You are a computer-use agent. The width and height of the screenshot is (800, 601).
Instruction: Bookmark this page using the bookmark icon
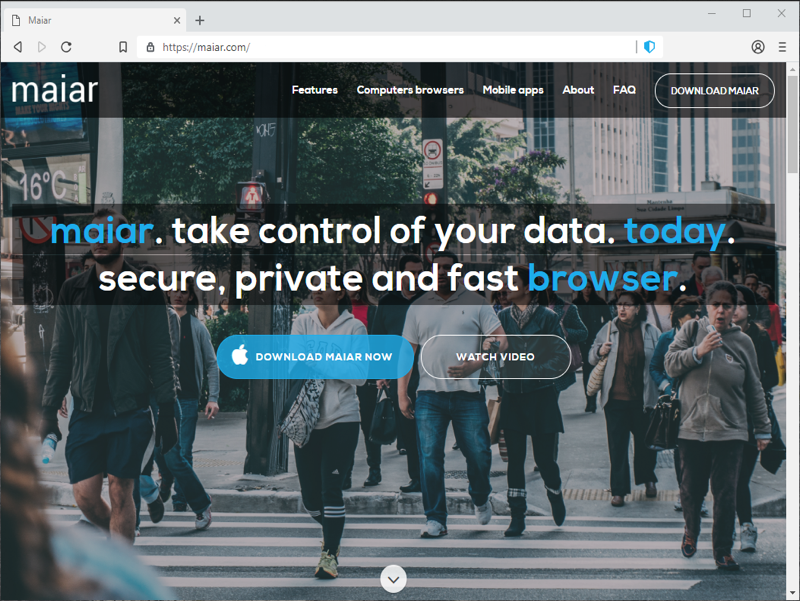pos(123,47)
